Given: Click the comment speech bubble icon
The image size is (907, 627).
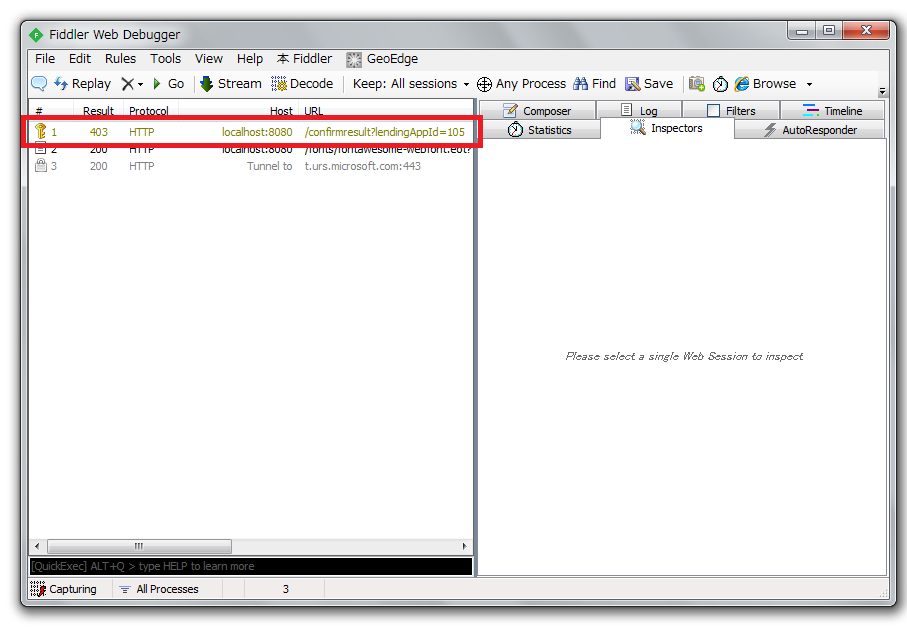Looking at the screenshot, I should click(39, 84).
